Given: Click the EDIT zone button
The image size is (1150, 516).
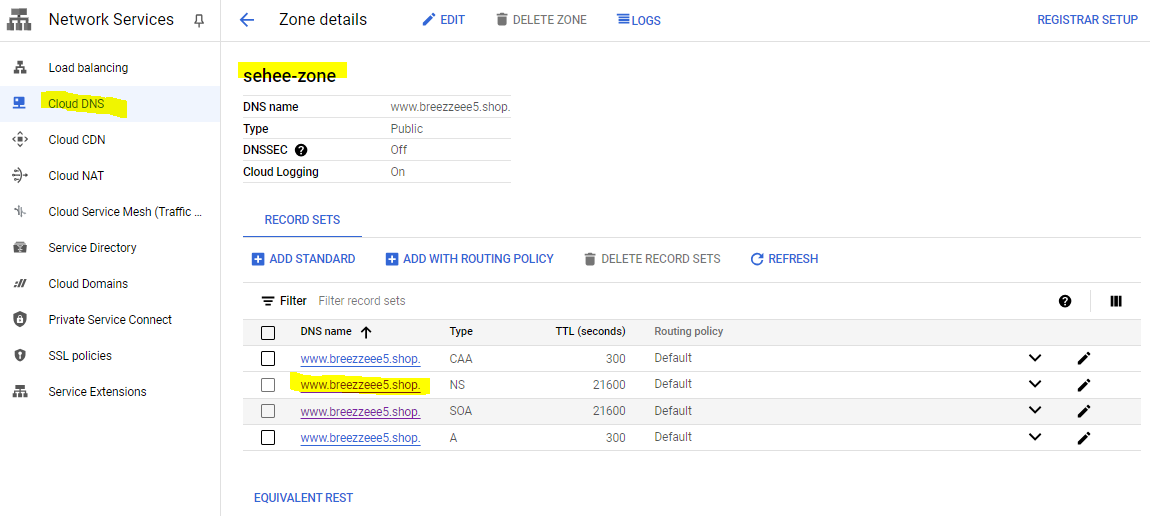Looking at the screenshot, I should 444,20.
